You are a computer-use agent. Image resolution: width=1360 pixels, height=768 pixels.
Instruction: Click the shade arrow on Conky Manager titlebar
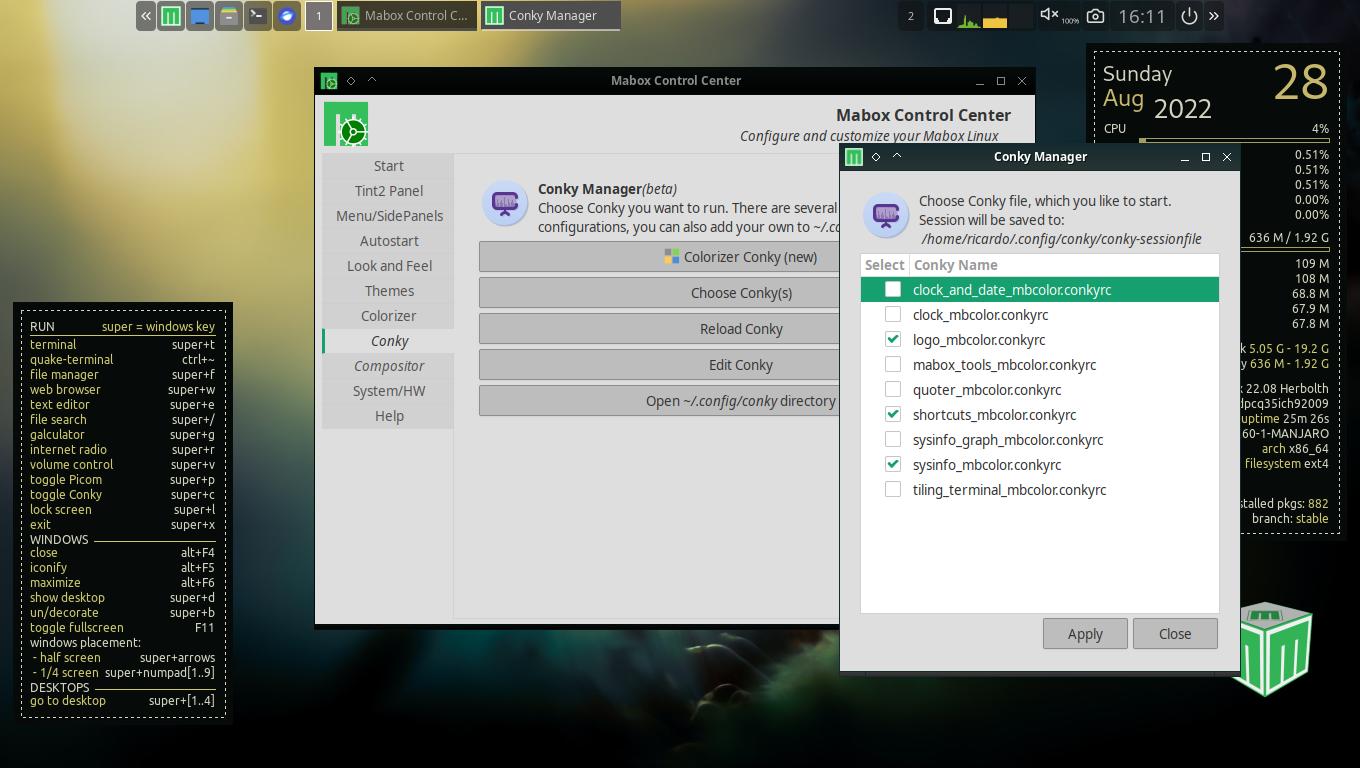897,156
